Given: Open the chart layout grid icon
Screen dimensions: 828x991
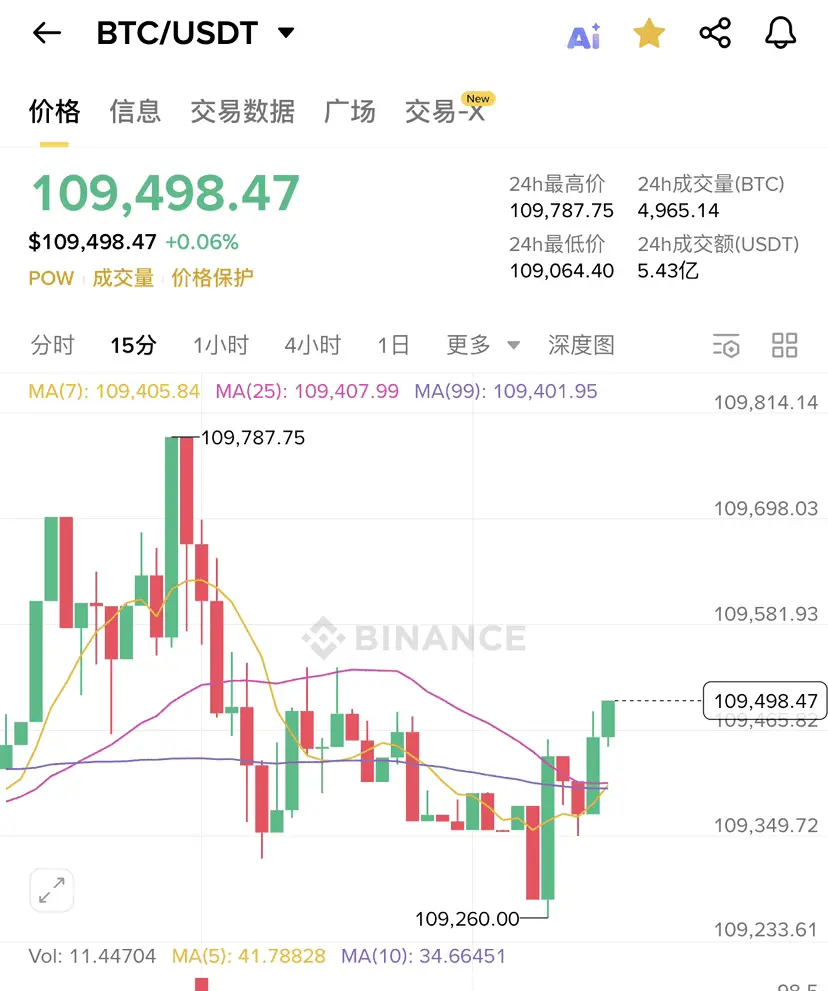Looking at the screenshot, I should click(784, 345).
